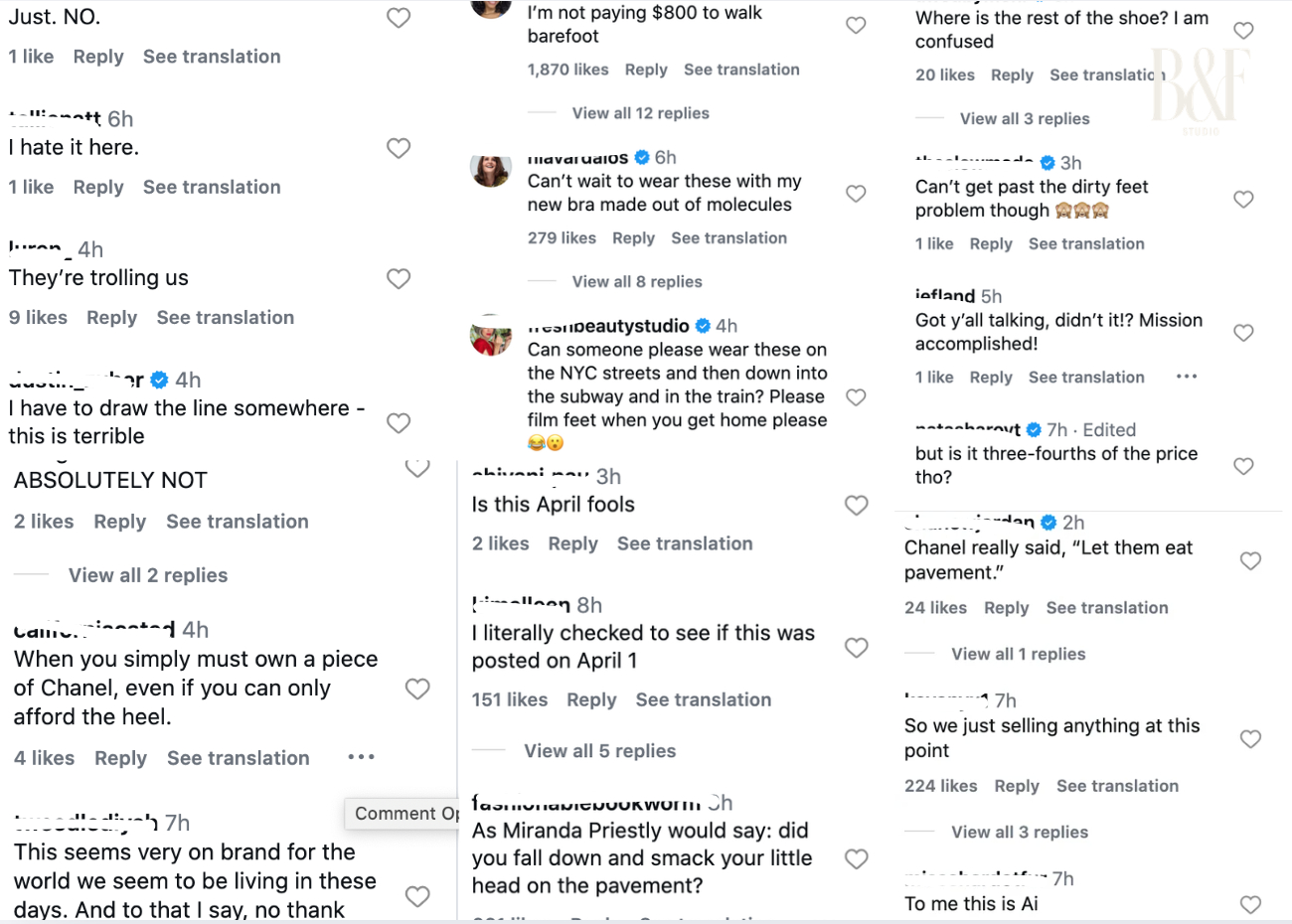The width and height of the screenshot is (1292, 924).
Task: See translation of "I hate it here."
Action: [212, 187]
